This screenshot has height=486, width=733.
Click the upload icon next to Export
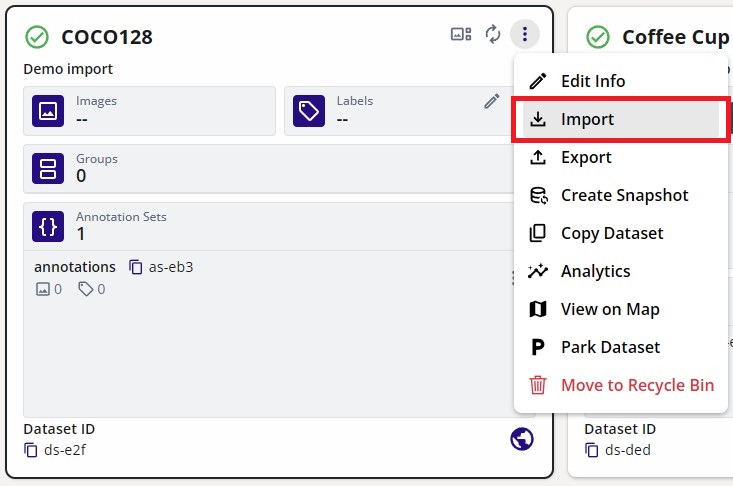538,157
